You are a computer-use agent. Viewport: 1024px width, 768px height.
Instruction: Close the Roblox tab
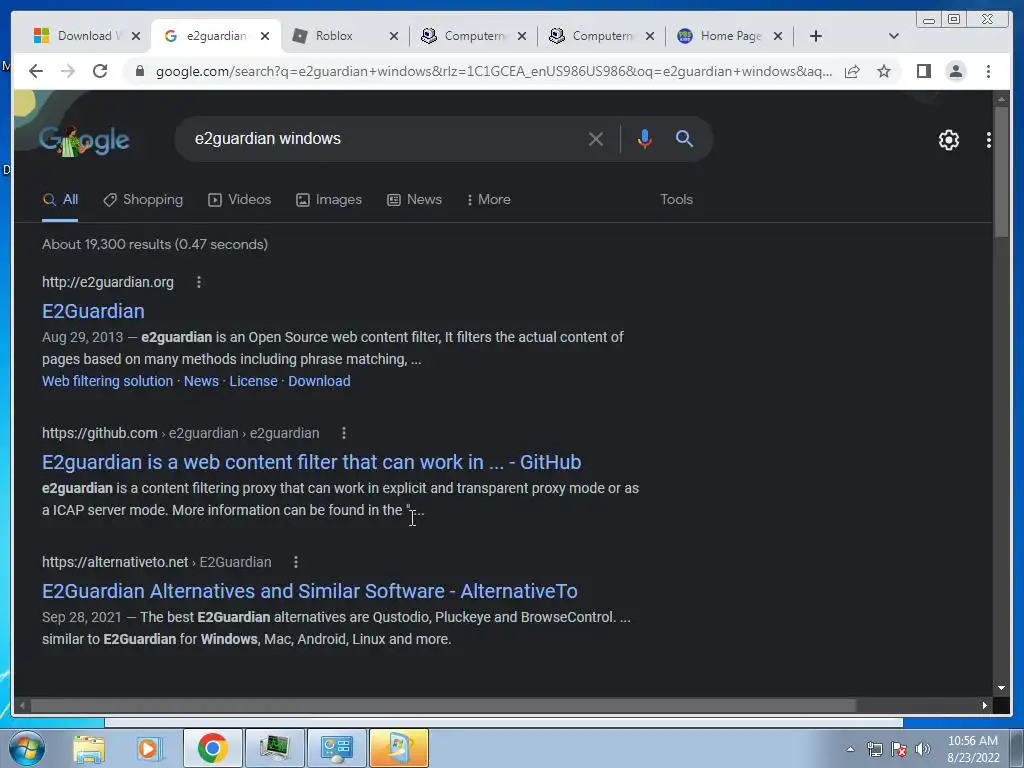point(394,36)
